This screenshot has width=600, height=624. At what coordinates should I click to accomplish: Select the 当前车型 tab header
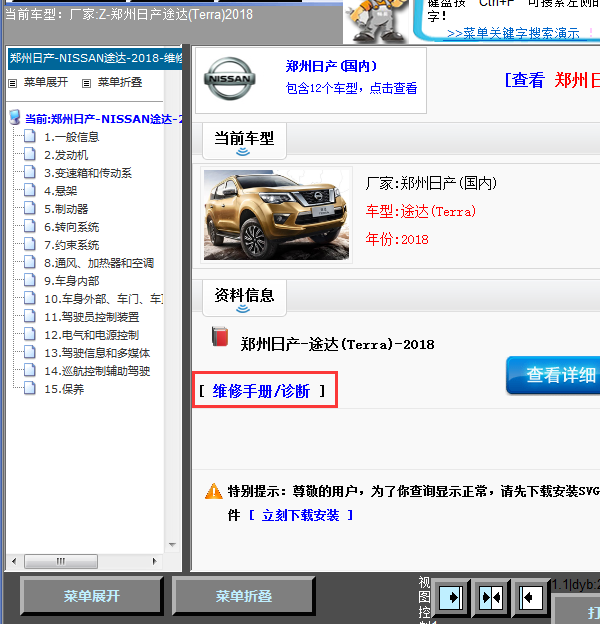point(244,141)
